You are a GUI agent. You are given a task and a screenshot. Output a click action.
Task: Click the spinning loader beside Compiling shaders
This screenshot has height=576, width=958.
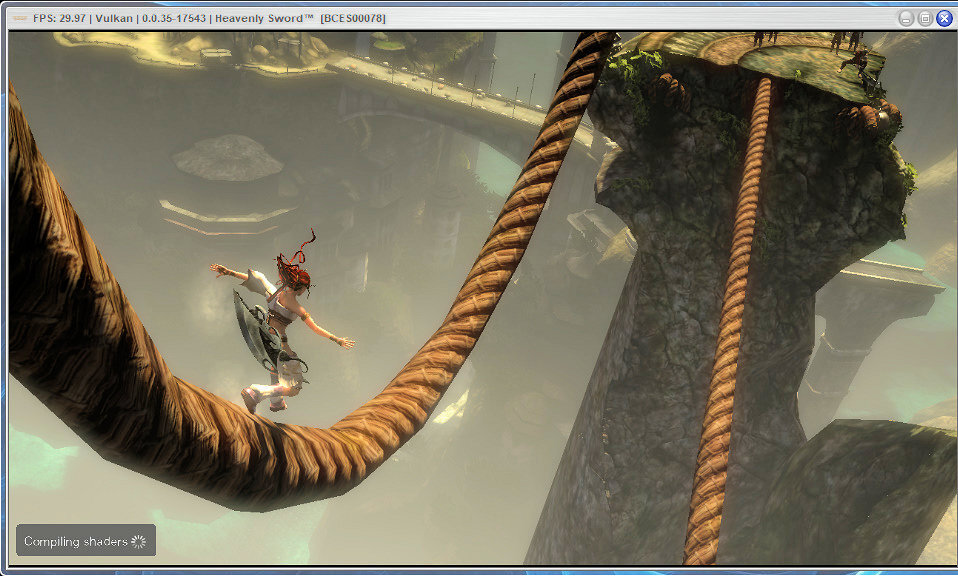(139, 541)
